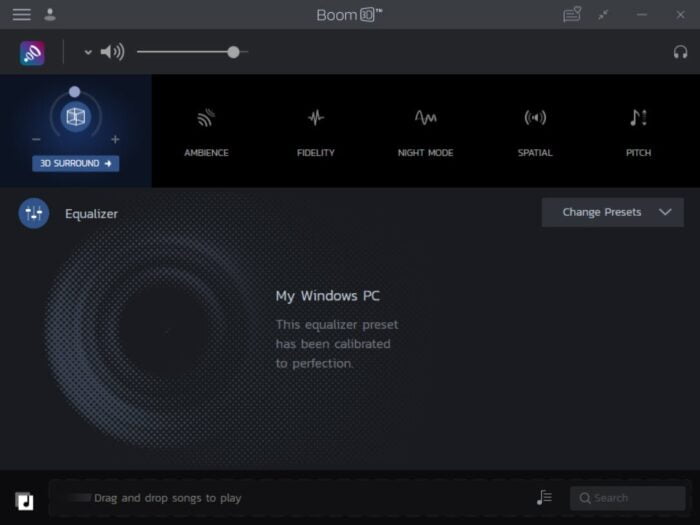This screenshot has width=700, height=525.
Task: Switch to compact mini-player mode
Action: [603, 15]
